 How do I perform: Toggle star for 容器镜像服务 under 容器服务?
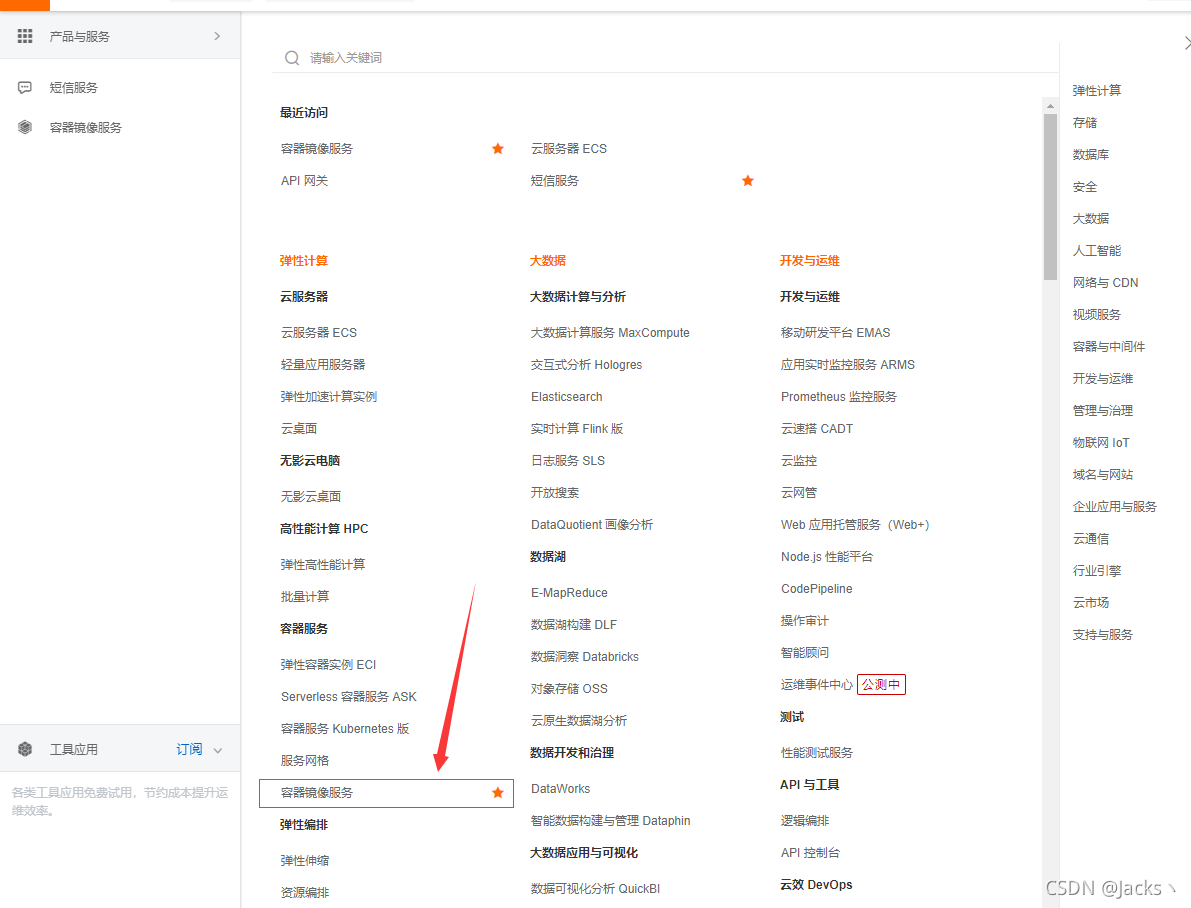pos(498,793)
